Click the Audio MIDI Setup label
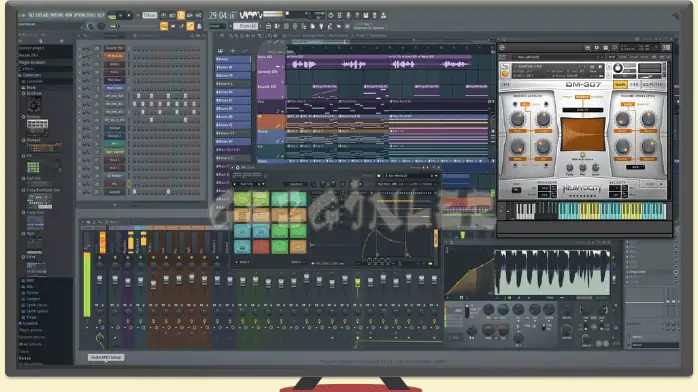Image resolution: width=698 pixels, height=392 pixels. (106, 357)
